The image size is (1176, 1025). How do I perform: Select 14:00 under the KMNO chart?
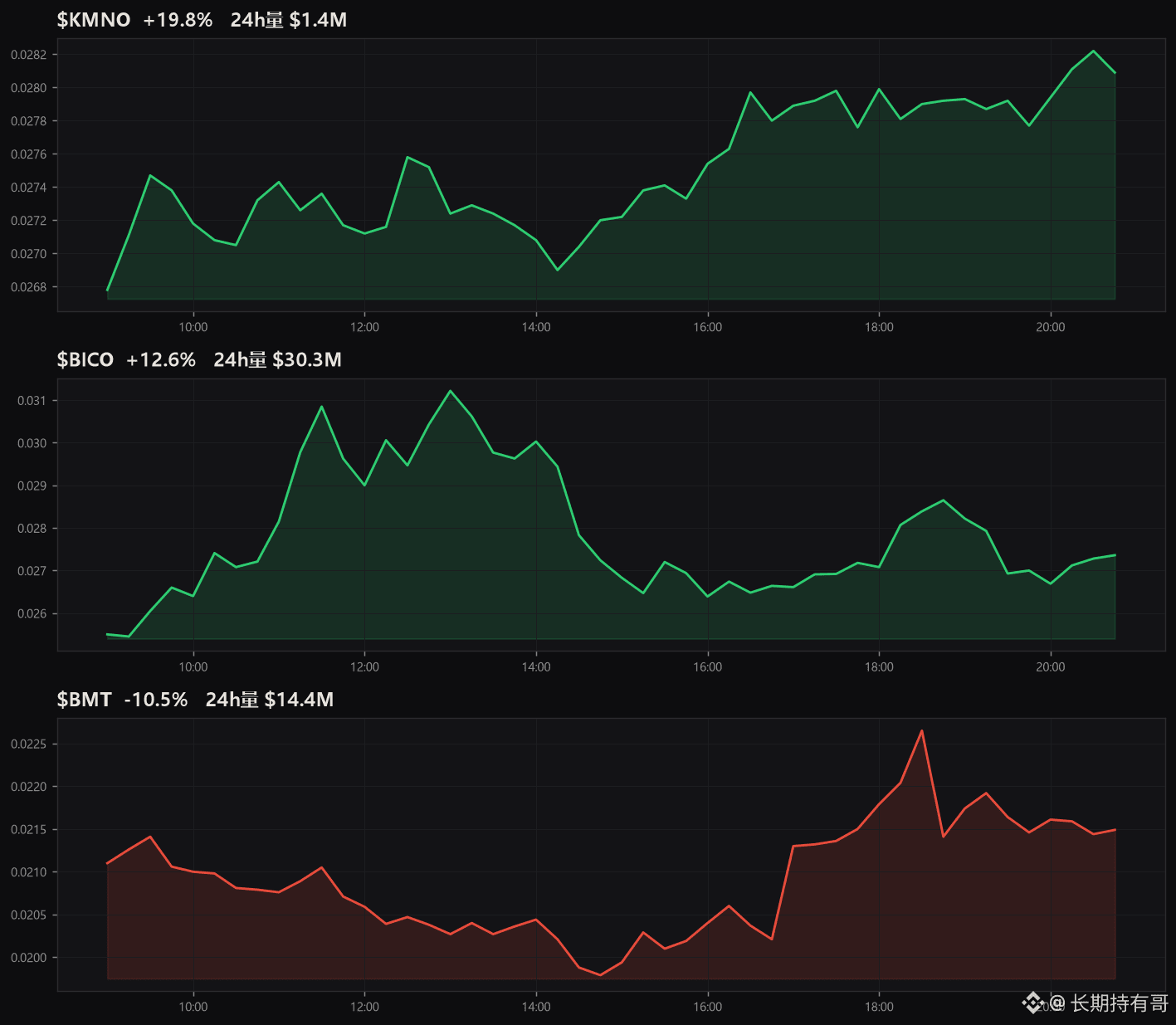pyautogui.click(x=536, y=327)
